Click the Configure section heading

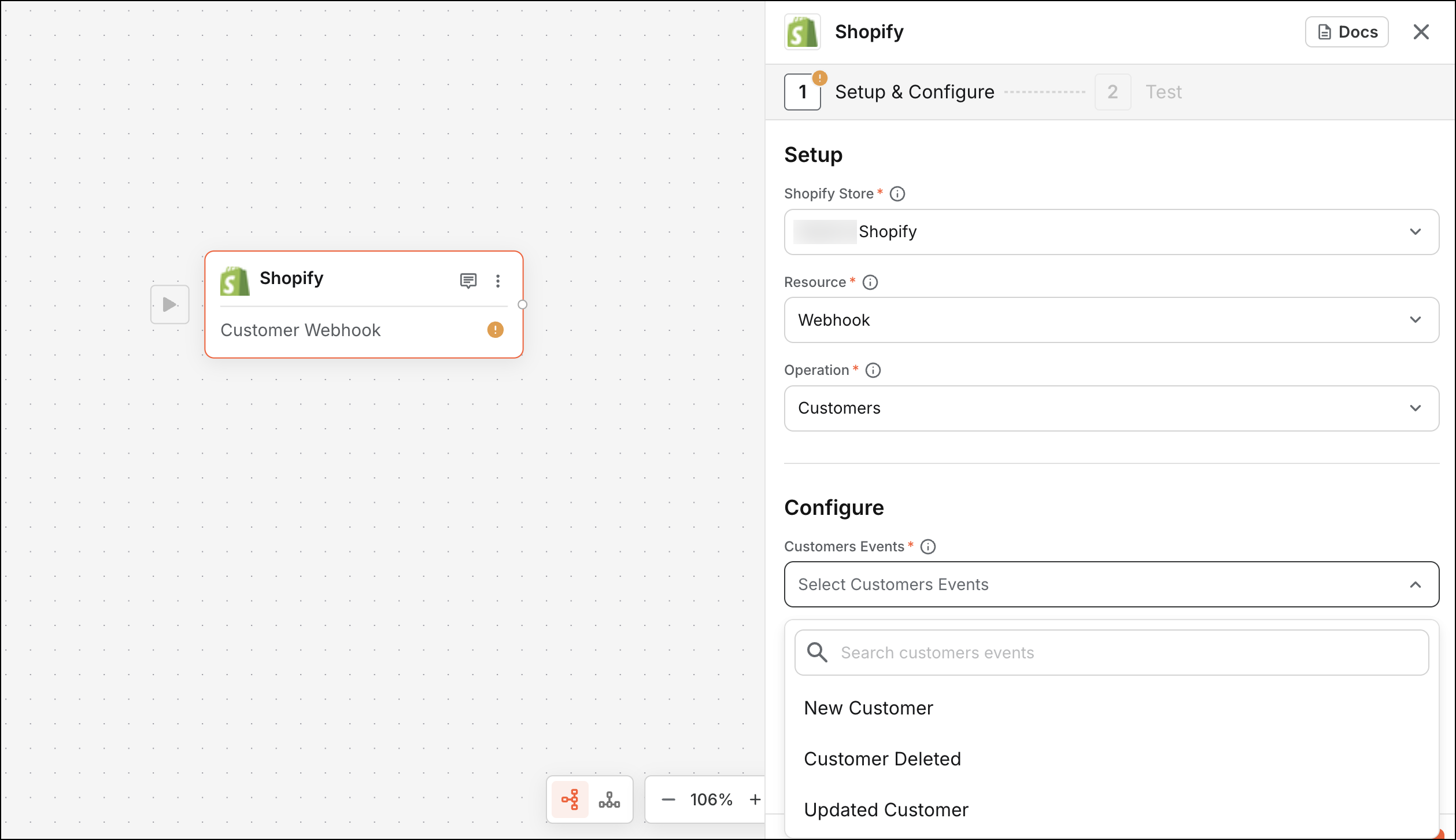point(834,508)
